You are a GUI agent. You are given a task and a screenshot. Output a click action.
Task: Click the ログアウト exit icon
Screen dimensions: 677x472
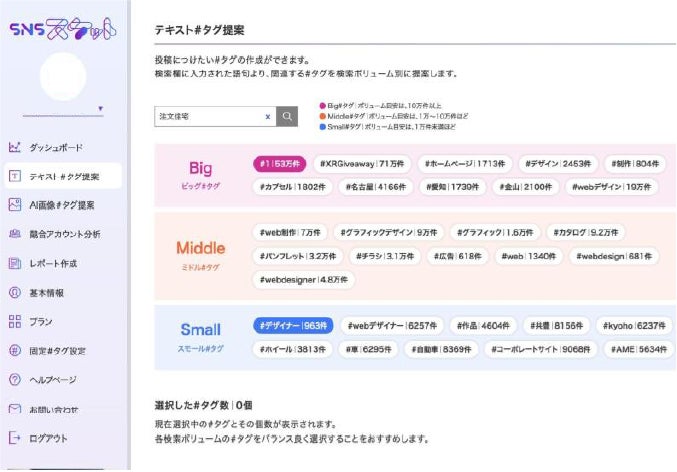15,438
